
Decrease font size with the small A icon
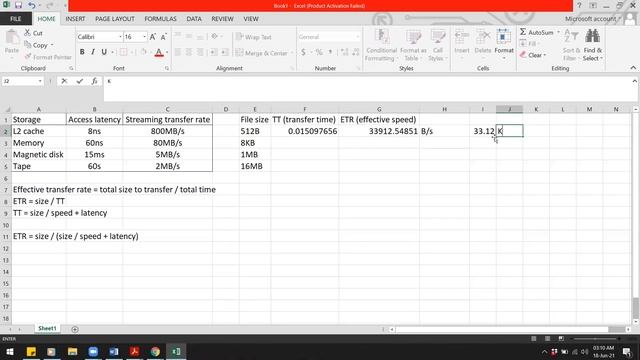click(164, 37)
